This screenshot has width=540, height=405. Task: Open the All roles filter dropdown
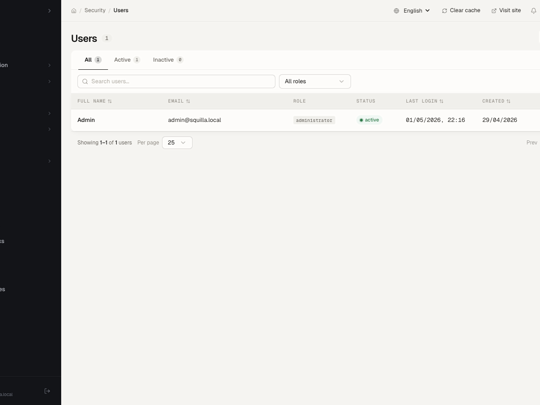click(x=315, y=82)
